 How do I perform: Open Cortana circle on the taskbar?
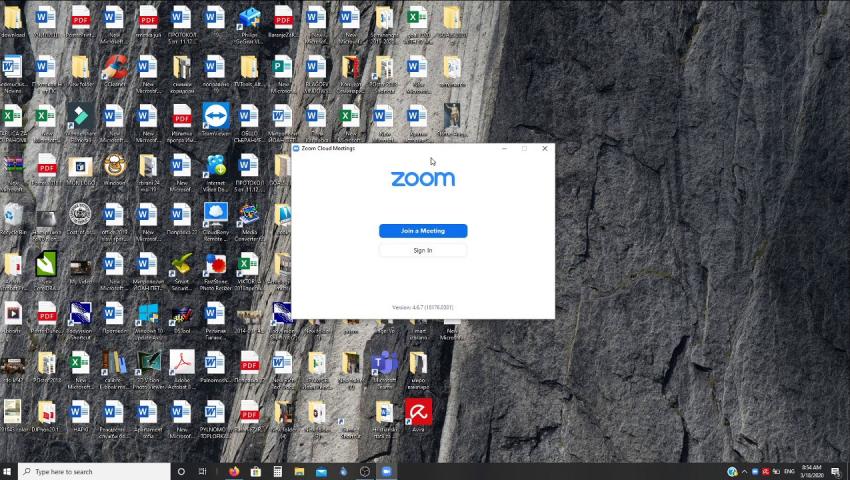tap(182, 471)
